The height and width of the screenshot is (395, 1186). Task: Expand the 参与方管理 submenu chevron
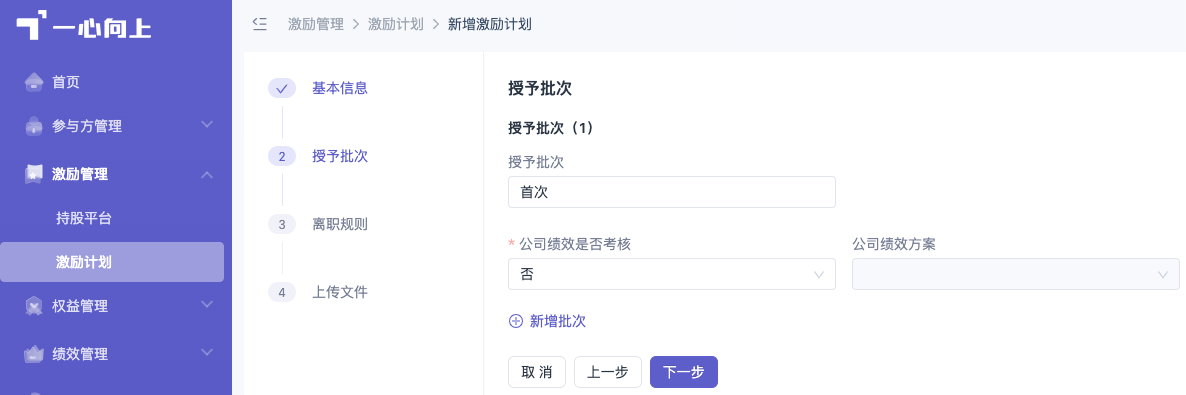(207, 124)
